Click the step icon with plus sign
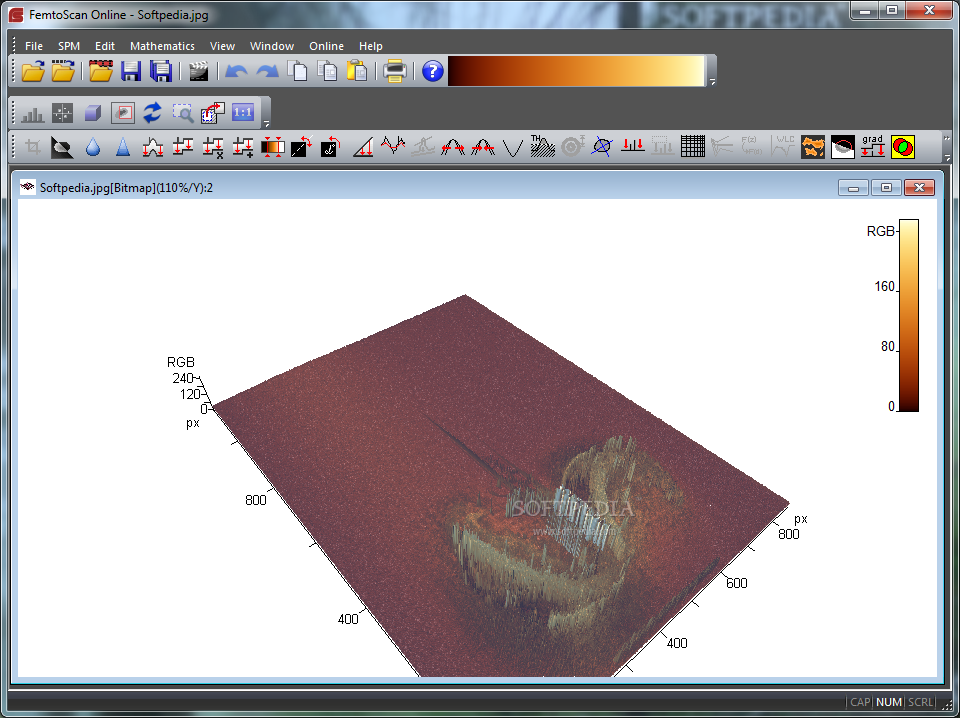The image size is (960, 718). tap(242, 148)
